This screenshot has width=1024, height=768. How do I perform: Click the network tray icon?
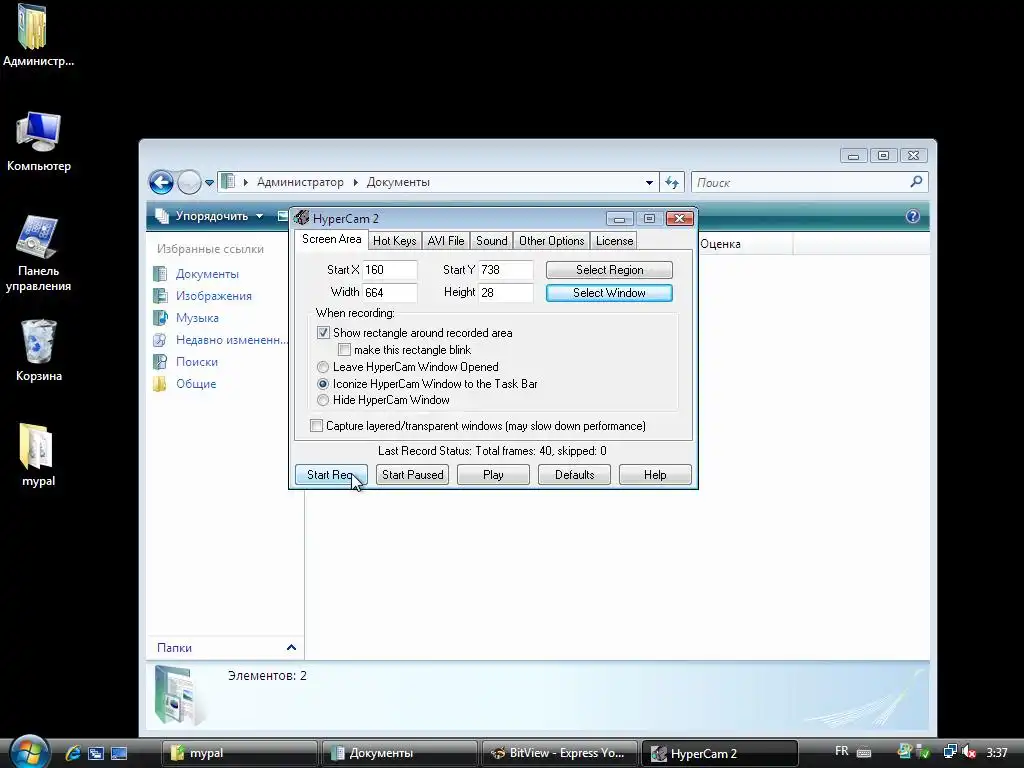(950, 752)
